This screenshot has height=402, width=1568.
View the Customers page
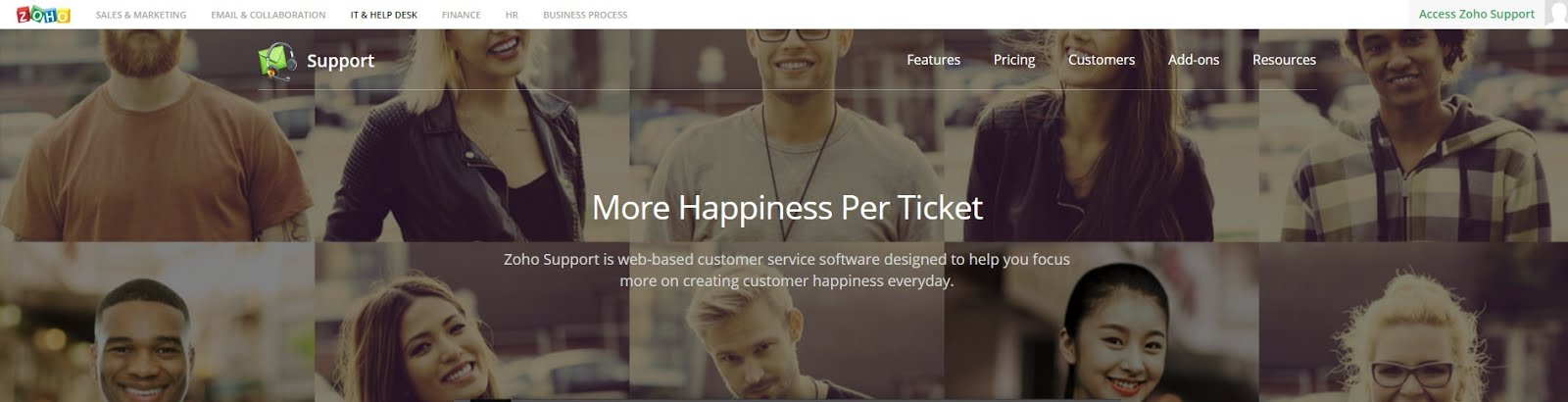[x=1102, y=60]
